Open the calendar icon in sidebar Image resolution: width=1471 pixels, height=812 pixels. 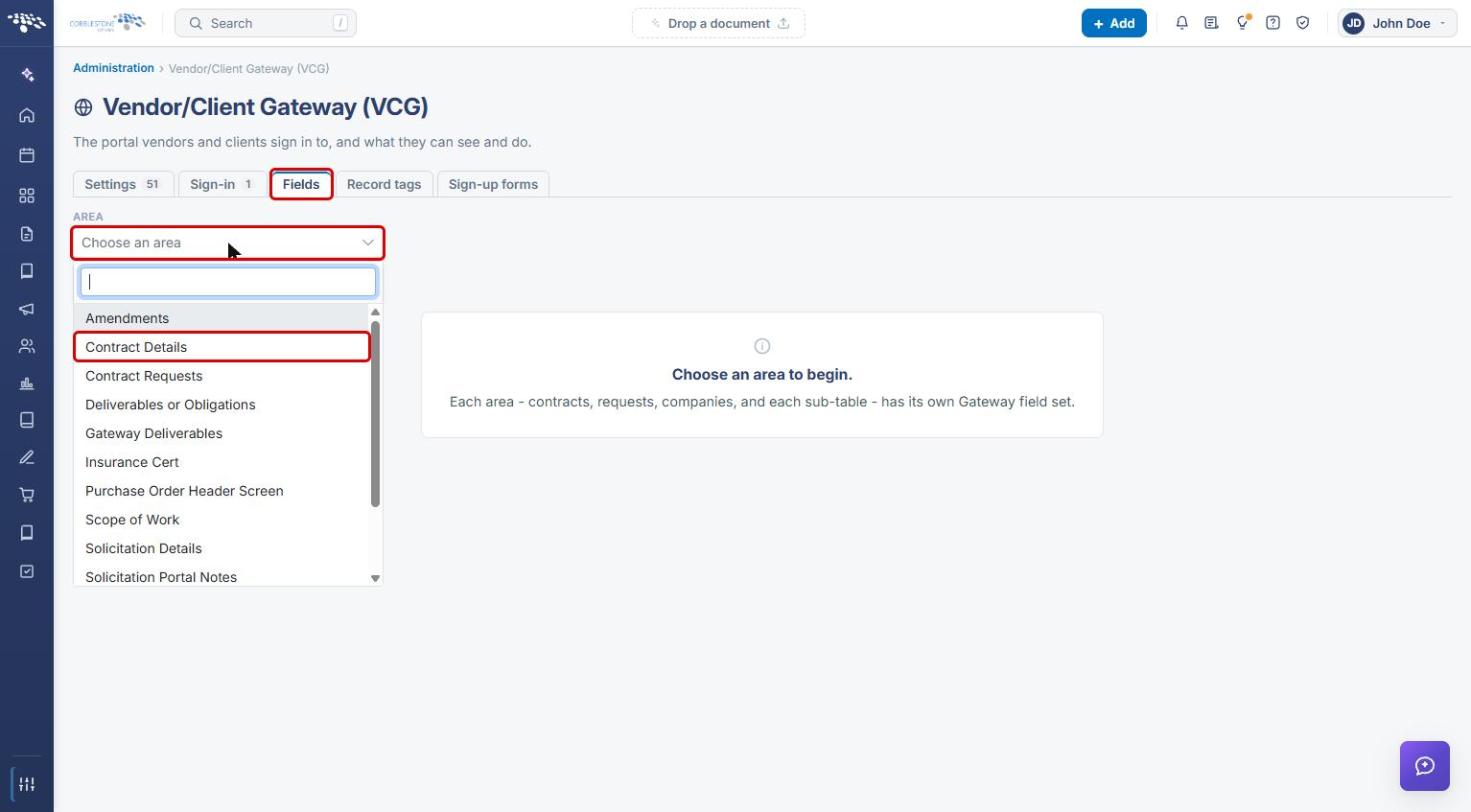pyautogui.click(x=27, y=155)
